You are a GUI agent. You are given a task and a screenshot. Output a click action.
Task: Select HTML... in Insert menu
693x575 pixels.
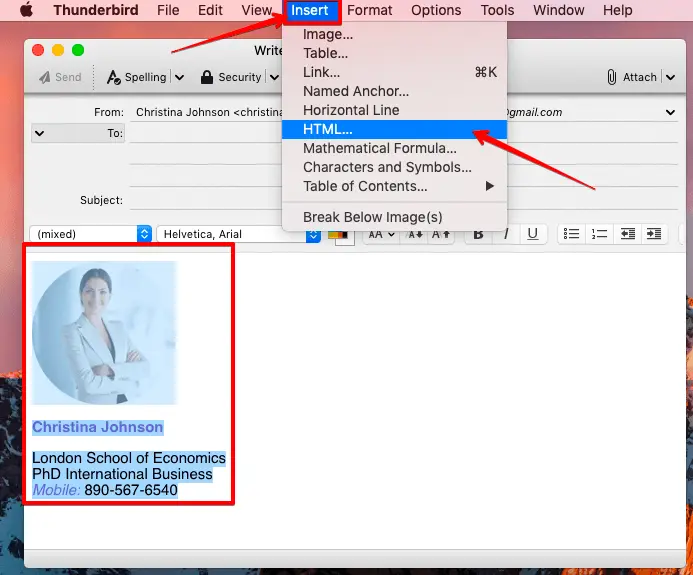(394, 129)
